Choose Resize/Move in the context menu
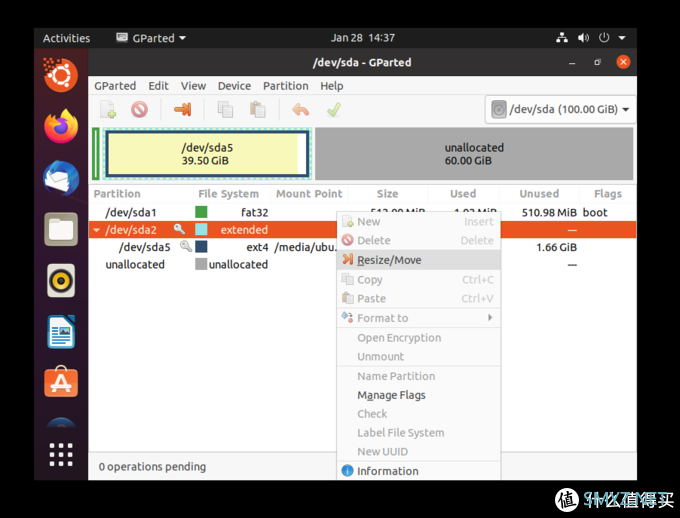Image resolution: width=680 pixels, height=518 pixels. coord(418,260)
